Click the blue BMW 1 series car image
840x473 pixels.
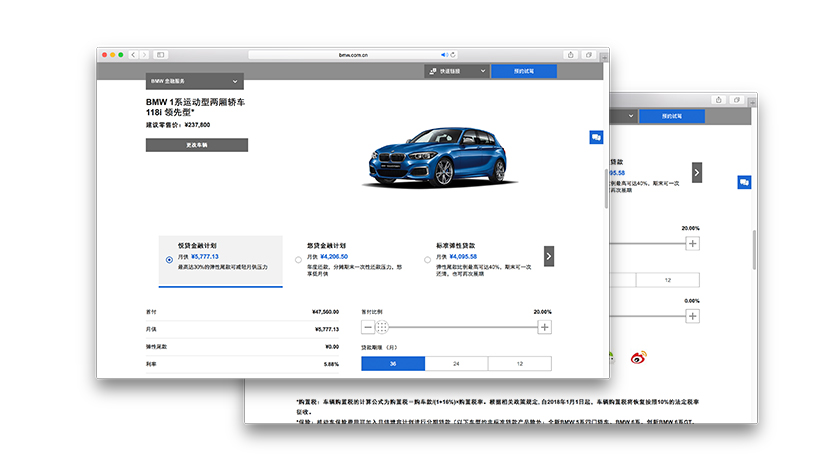tap(438, 157)
